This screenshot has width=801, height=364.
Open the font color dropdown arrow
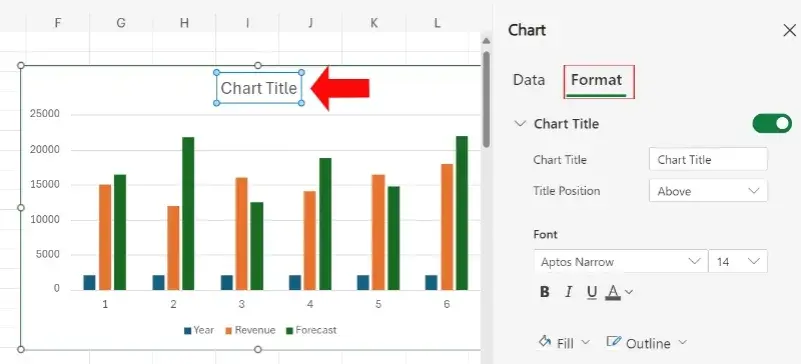pos(629,293)
